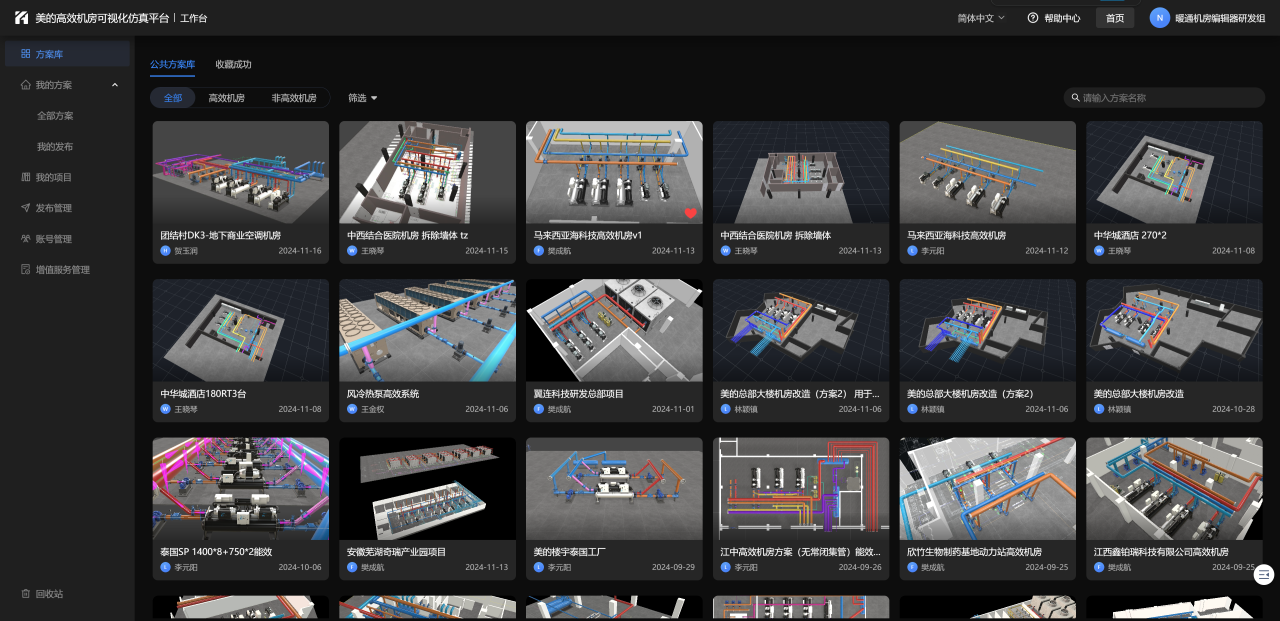Click author avatar of 贺玉润
The width and height of the screenshot is (1280, 621).
pos(165,251)
